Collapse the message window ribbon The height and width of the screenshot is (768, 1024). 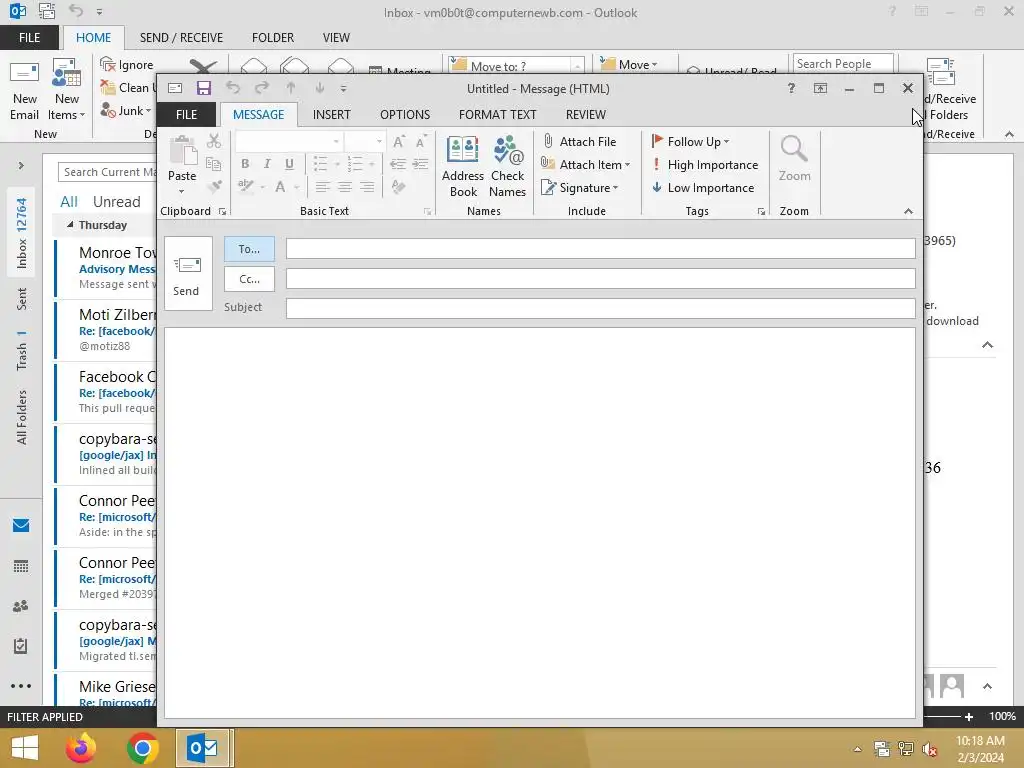[908, 212]
